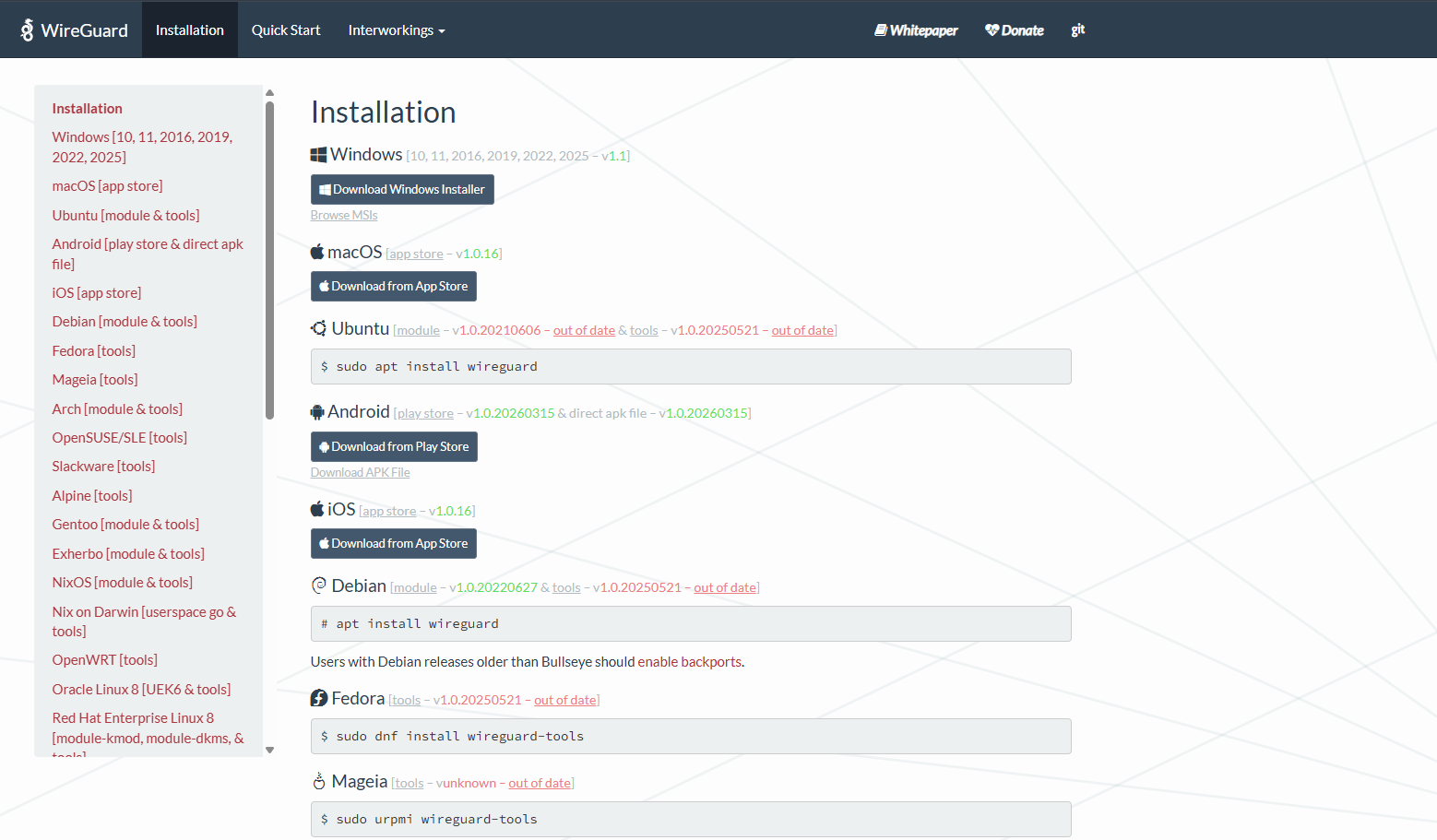Screen dimensions: 1437x840
Task: Download iOS app from App Store button
Action: point(394,543)
